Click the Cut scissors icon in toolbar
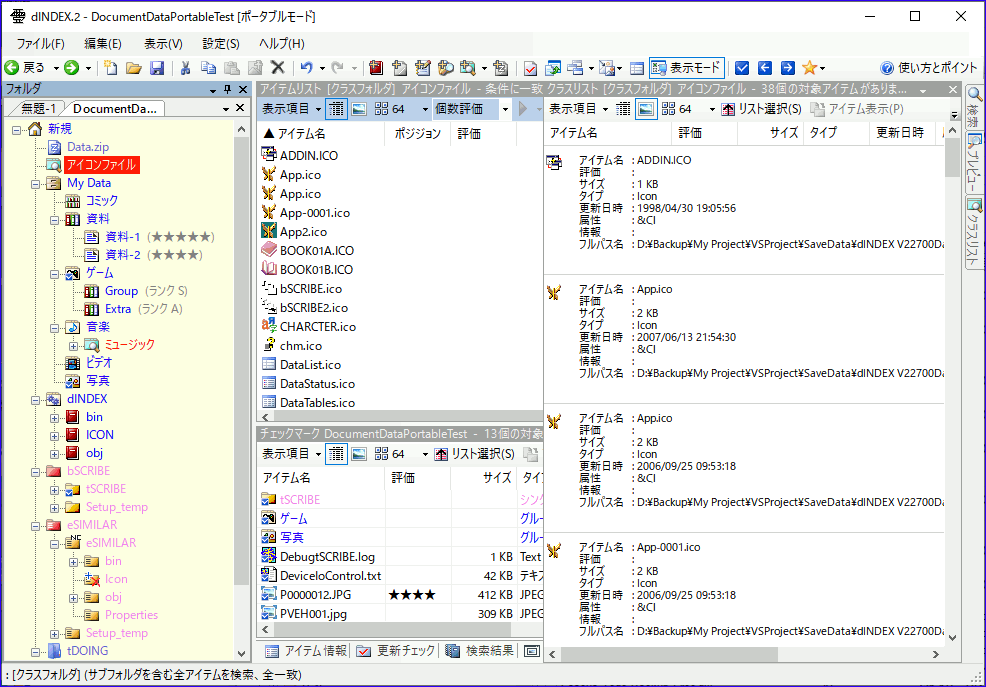This screenshot has width=986, height=687. click(x=184, y=68)
